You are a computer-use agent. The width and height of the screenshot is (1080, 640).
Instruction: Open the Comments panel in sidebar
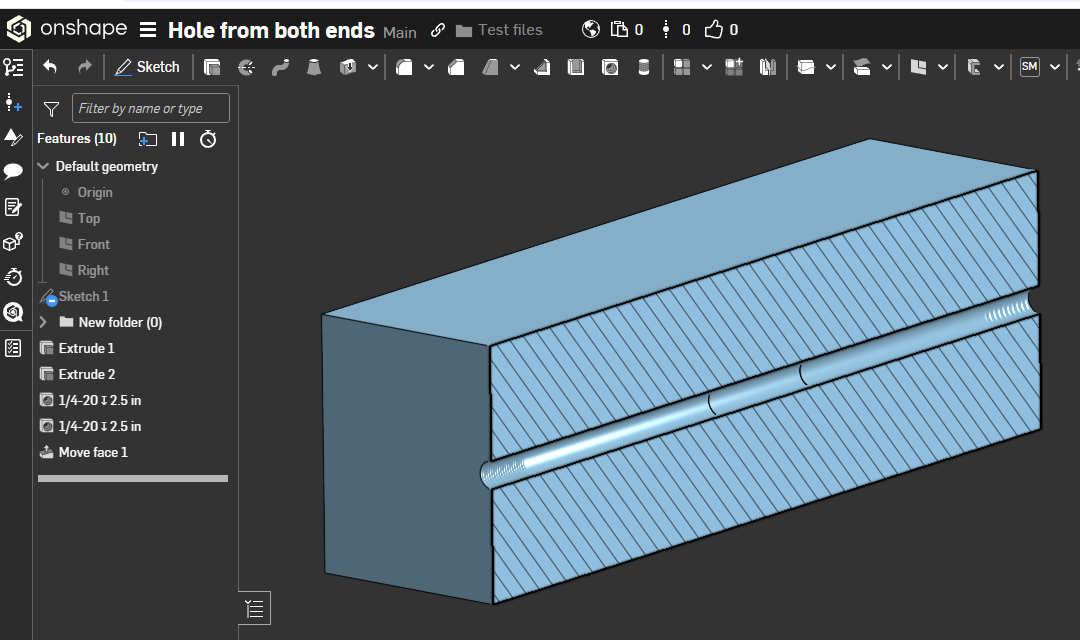13,172
